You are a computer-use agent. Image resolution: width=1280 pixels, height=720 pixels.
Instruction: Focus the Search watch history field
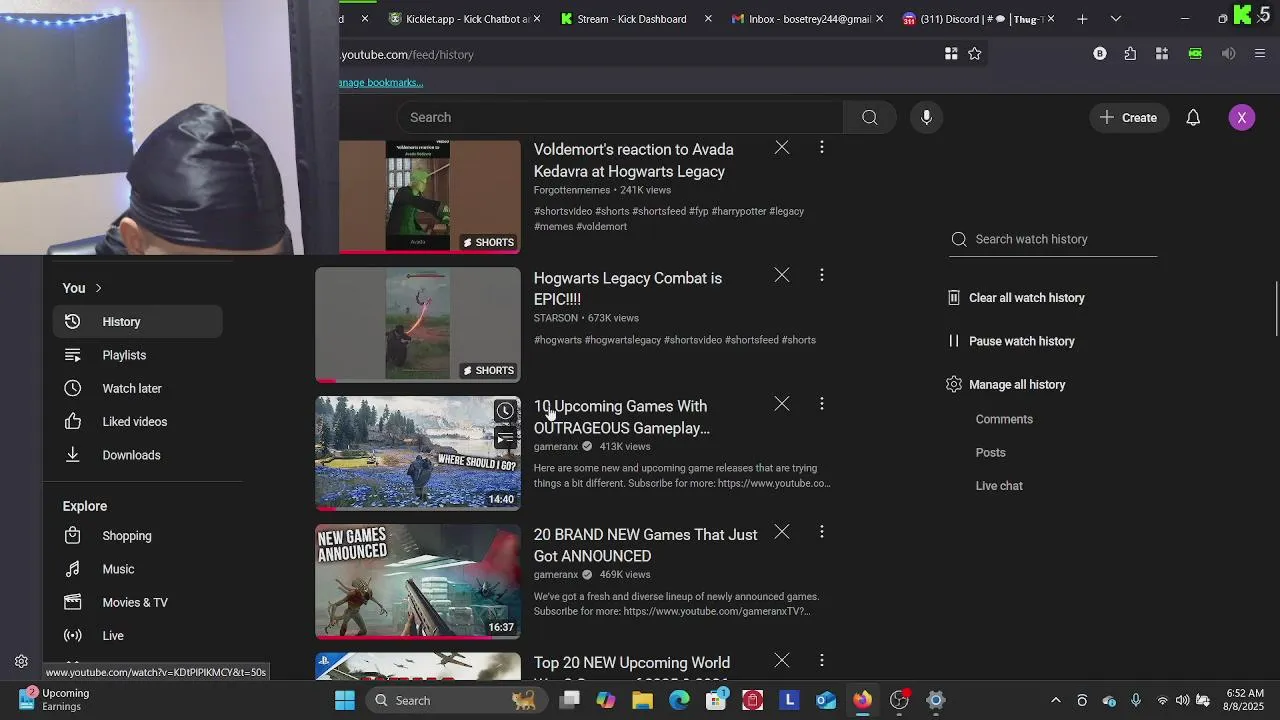1053,239
